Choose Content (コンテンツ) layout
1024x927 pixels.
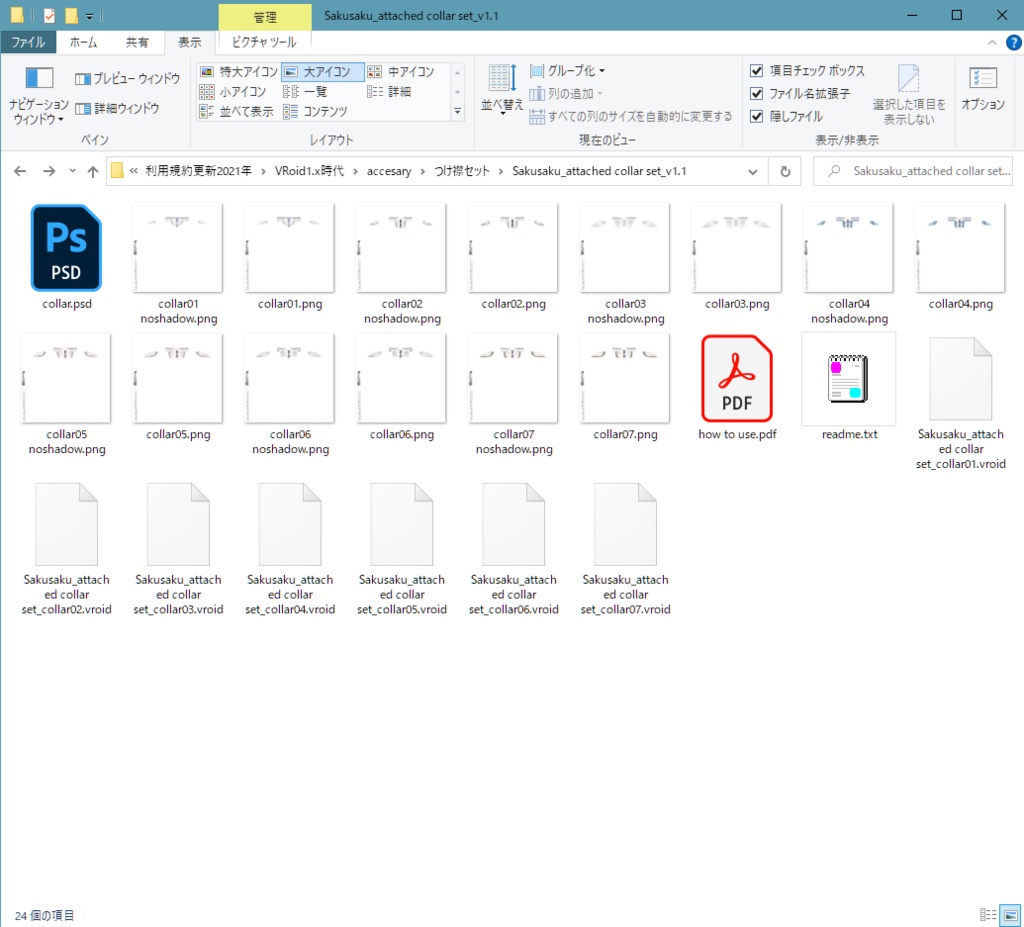click(315, 112)
